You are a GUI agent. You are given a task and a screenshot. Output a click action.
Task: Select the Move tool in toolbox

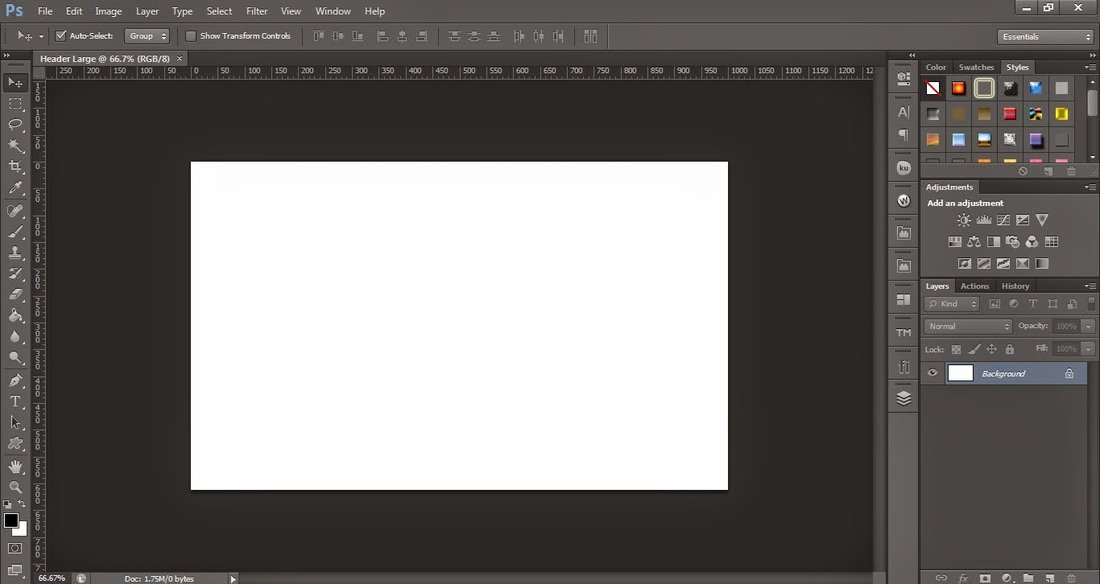coord(15,83)
